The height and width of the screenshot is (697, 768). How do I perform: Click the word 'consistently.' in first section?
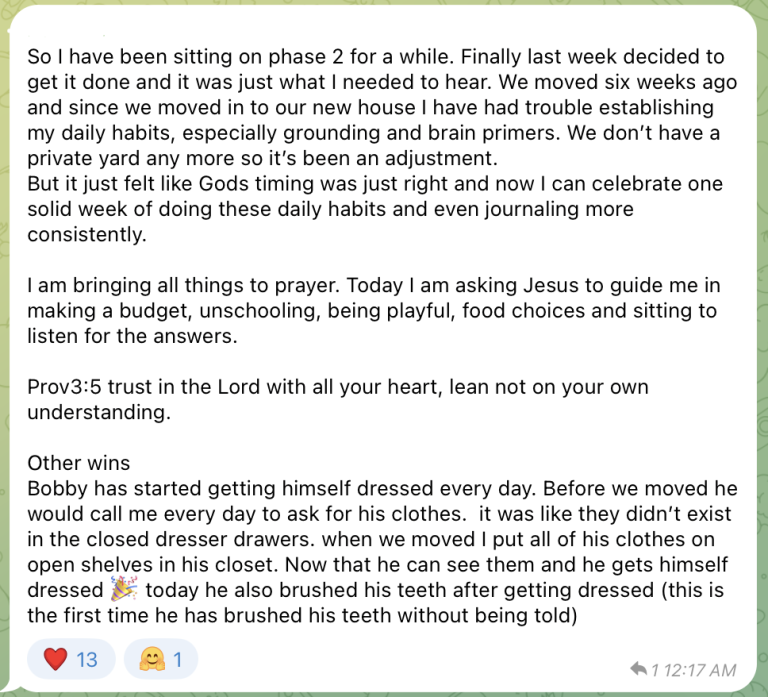click(87, 234)
